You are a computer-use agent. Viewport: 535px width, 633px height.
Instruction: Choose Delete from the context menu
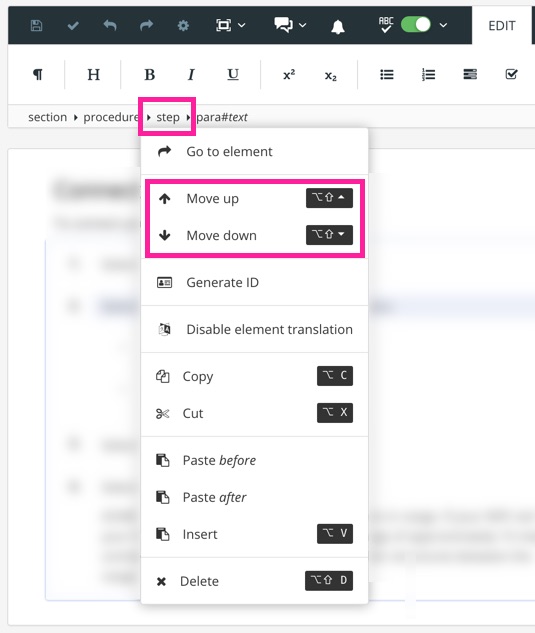tap(254, 581)
